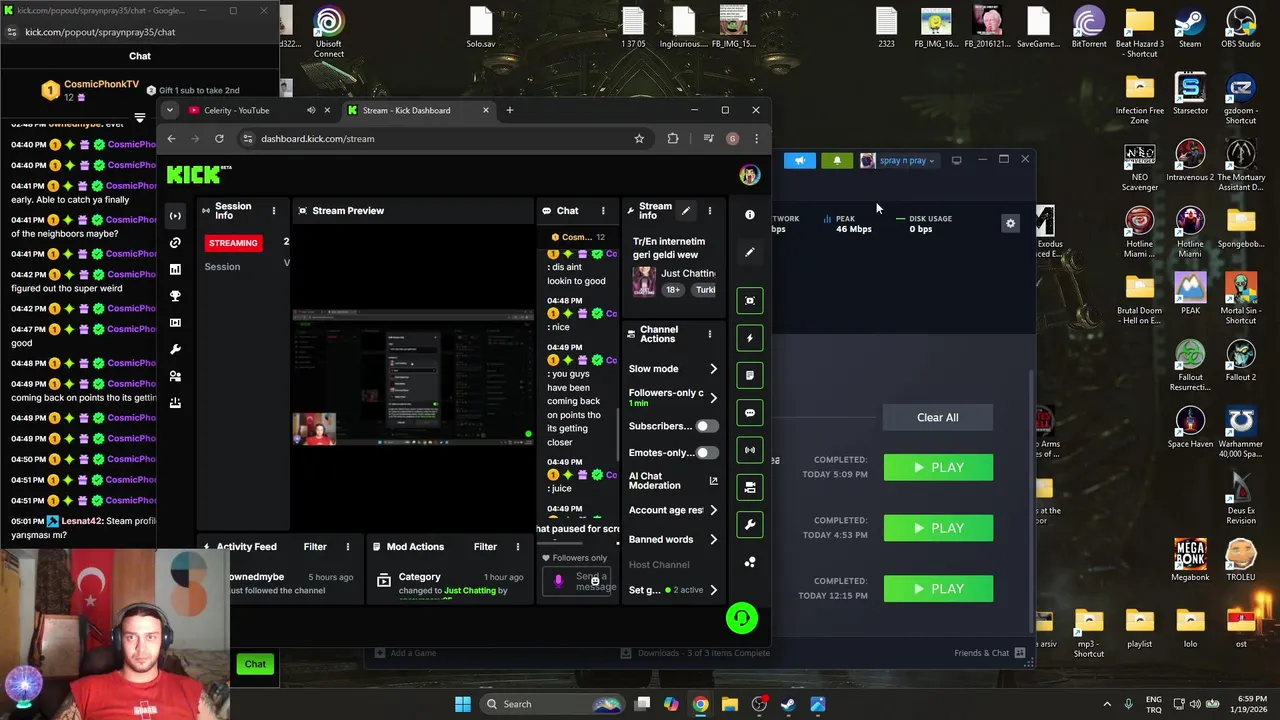Mute the Celerity YouTube tab audio
Viewport: 1280px width, 720px height.
[311, 110]
